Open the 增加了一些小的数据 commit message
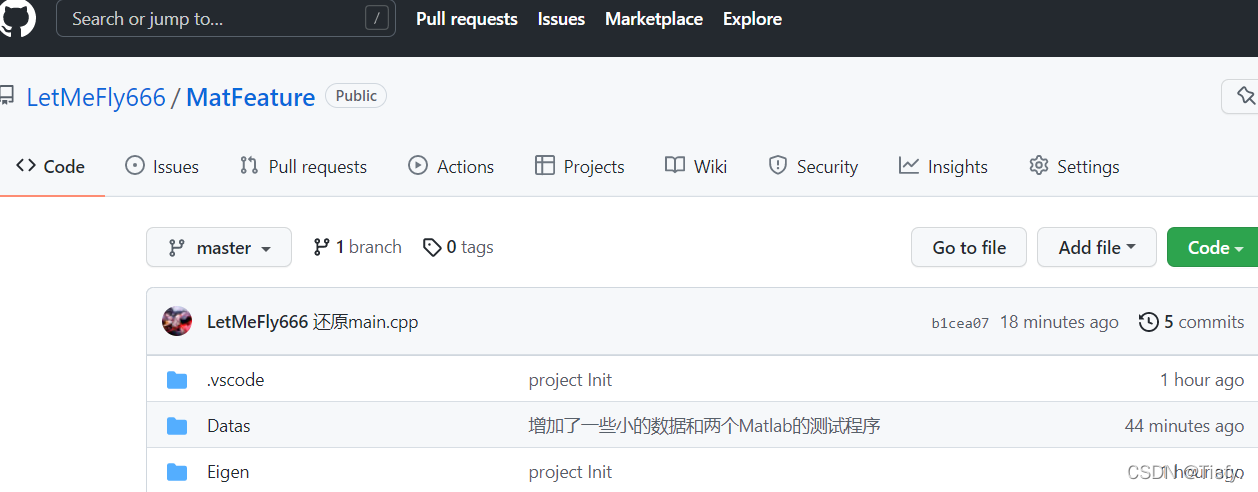This screenshot has height=492, width=1258. (x=704, y=426)
